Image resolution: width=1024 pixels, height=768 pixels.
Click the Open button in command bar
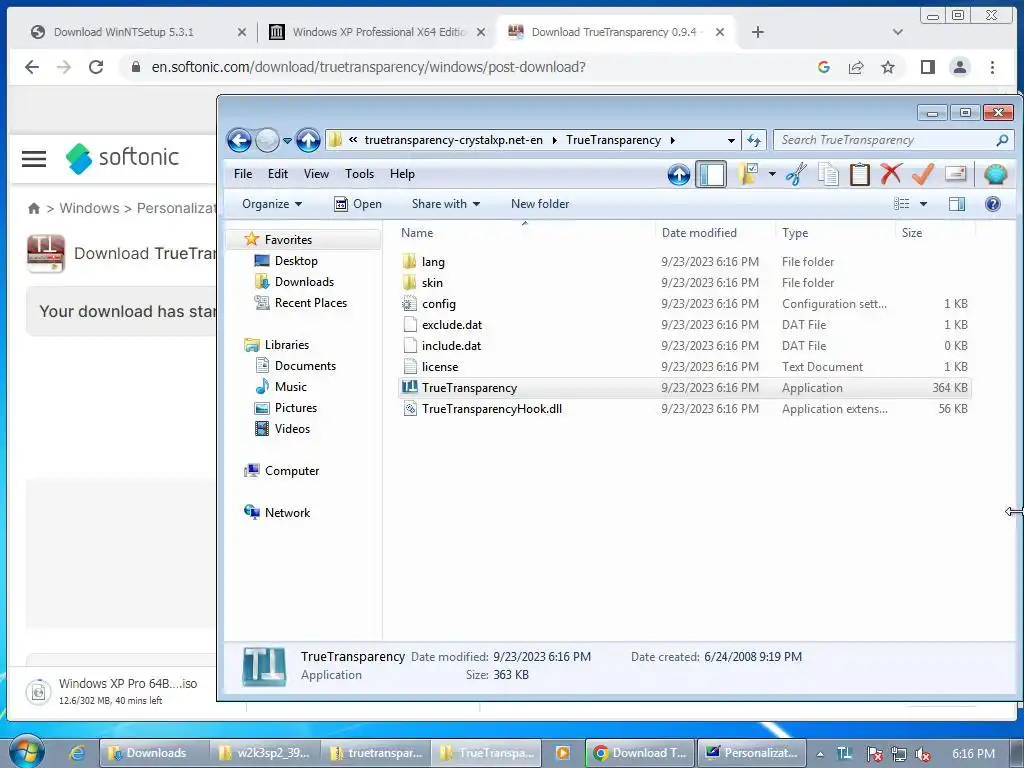coord(358,204)
